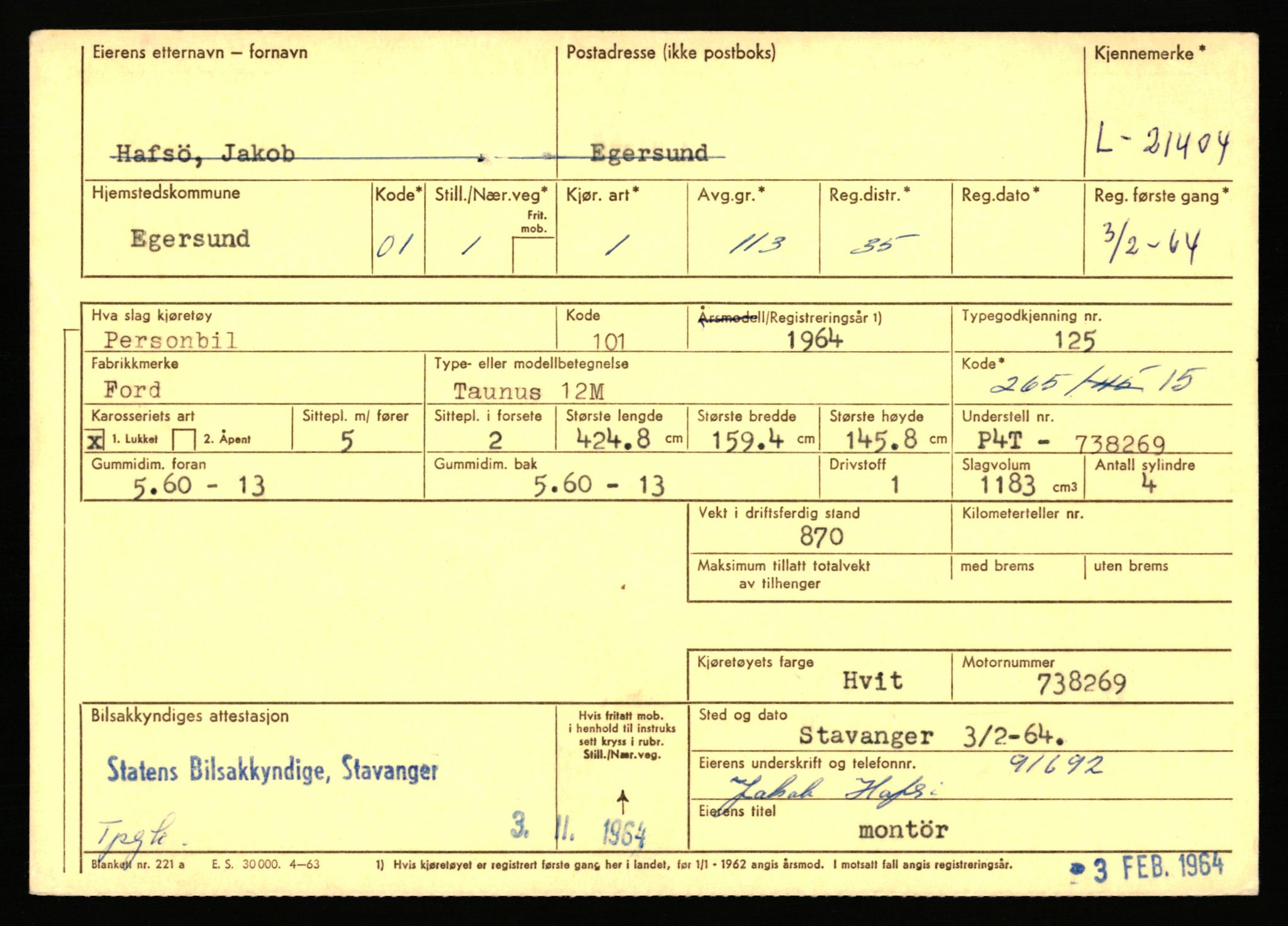Click the rear tyre size '5.60 - 13'
The image size is (1288, 926).
[599, 485]
